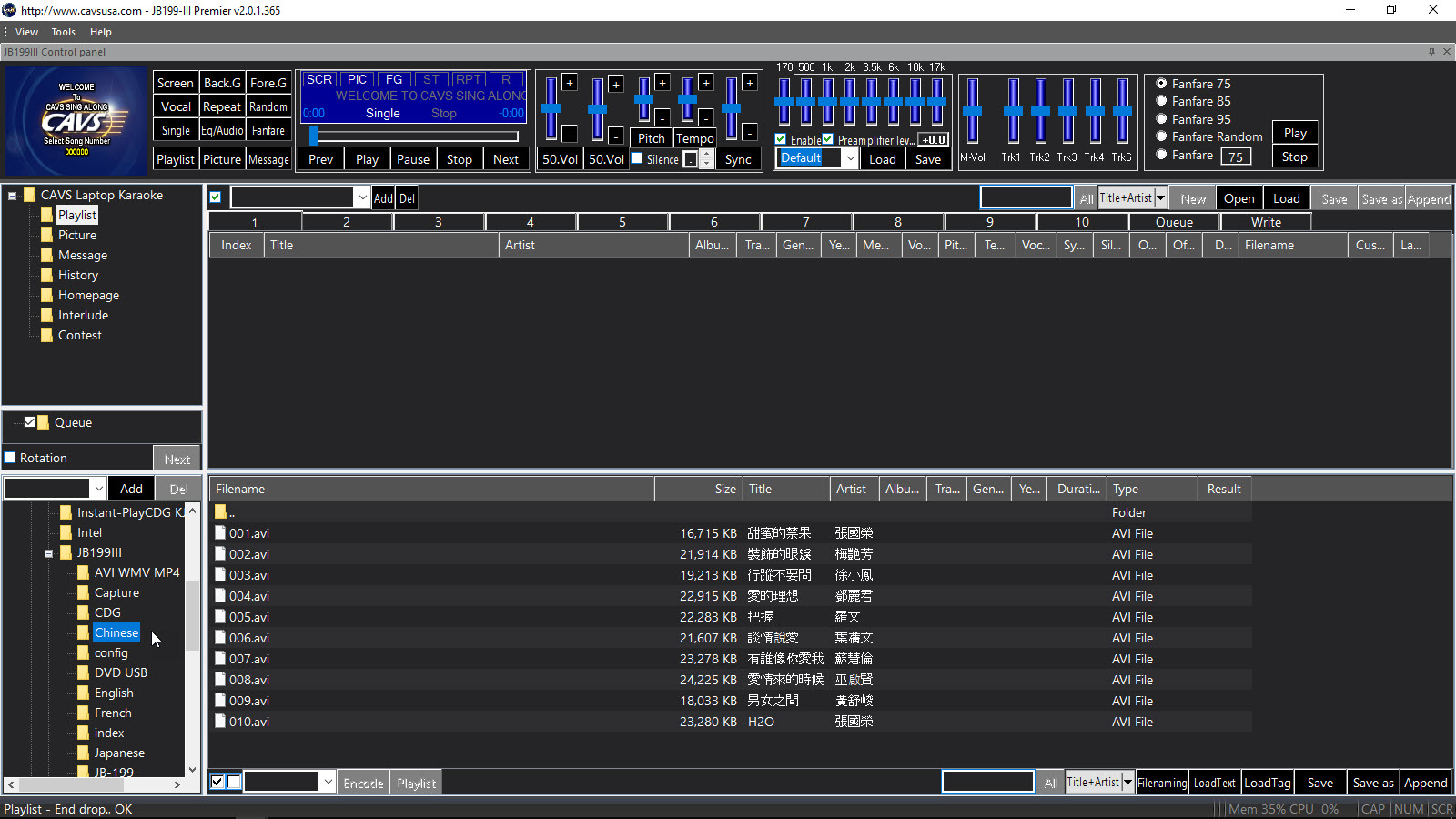Viewport: 1456px width, 819px height.
Task: Click the Japanese folder icon
Action: (x=83, y=753)
